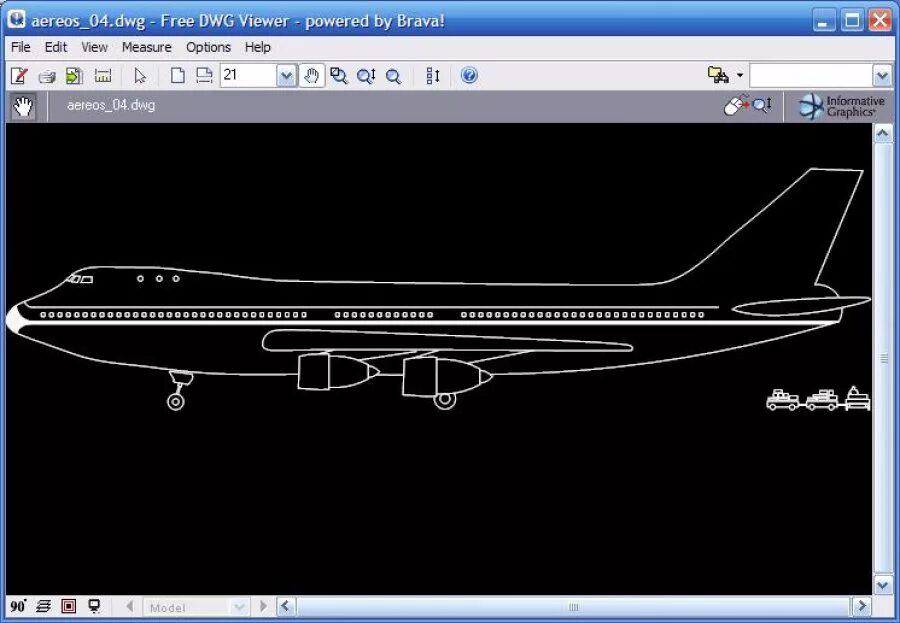The image size is (900, 623).
Task: Click the next layout arrow near Model
Action: [x=262, y=605]
